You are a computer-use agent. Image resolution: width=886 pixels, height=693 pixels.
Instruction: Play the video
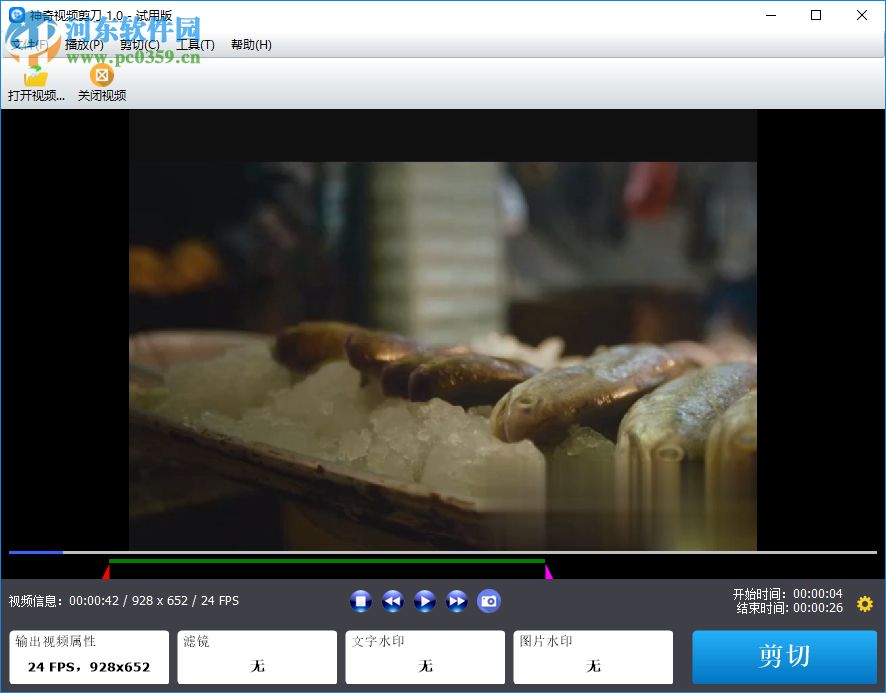425,601
